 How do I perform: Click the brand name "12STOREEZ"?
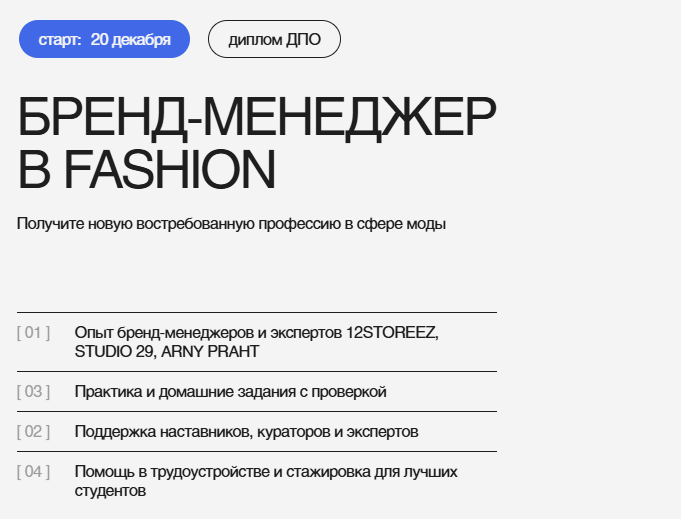(392, 332)
